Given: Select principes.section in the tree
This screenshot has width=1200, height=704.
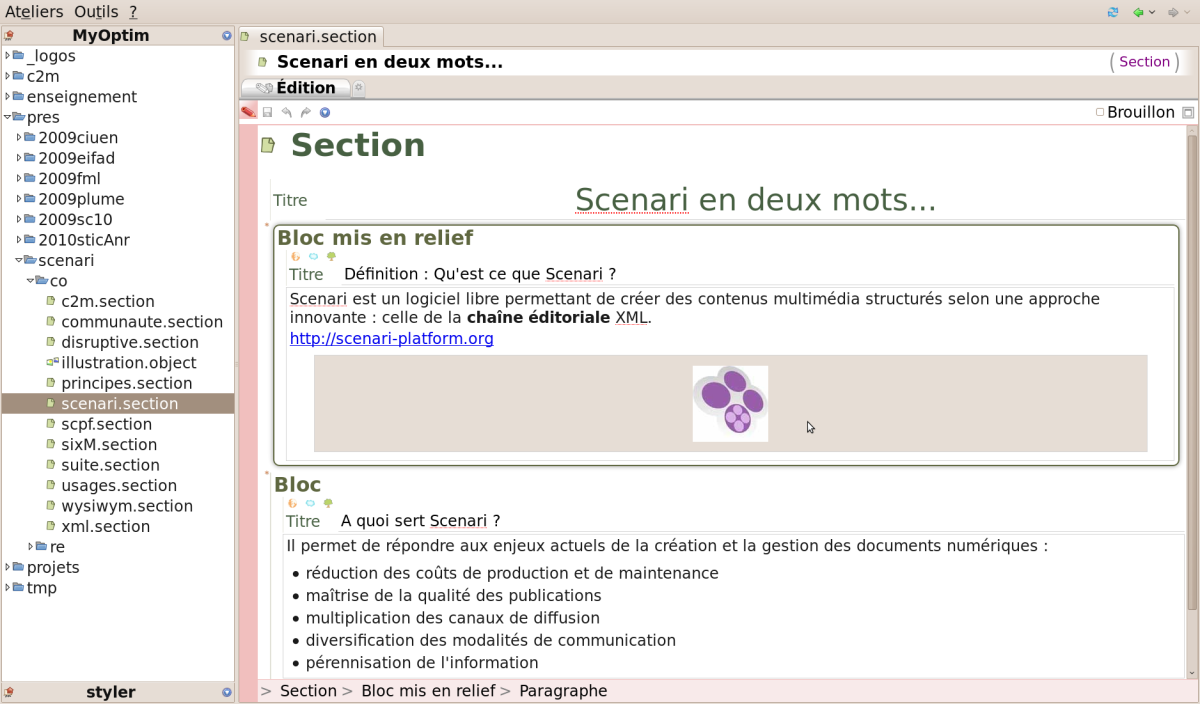Looking at the screenshot, I should (x=126, y=384).
